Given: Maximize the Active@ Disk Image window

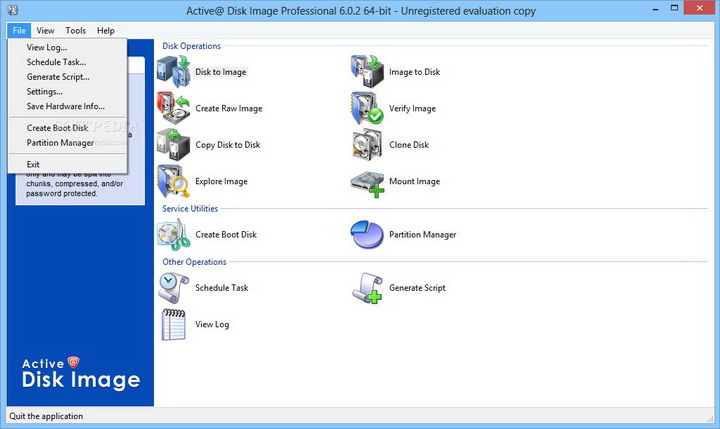Looking at the screenshot, I should tap(674, 8).
